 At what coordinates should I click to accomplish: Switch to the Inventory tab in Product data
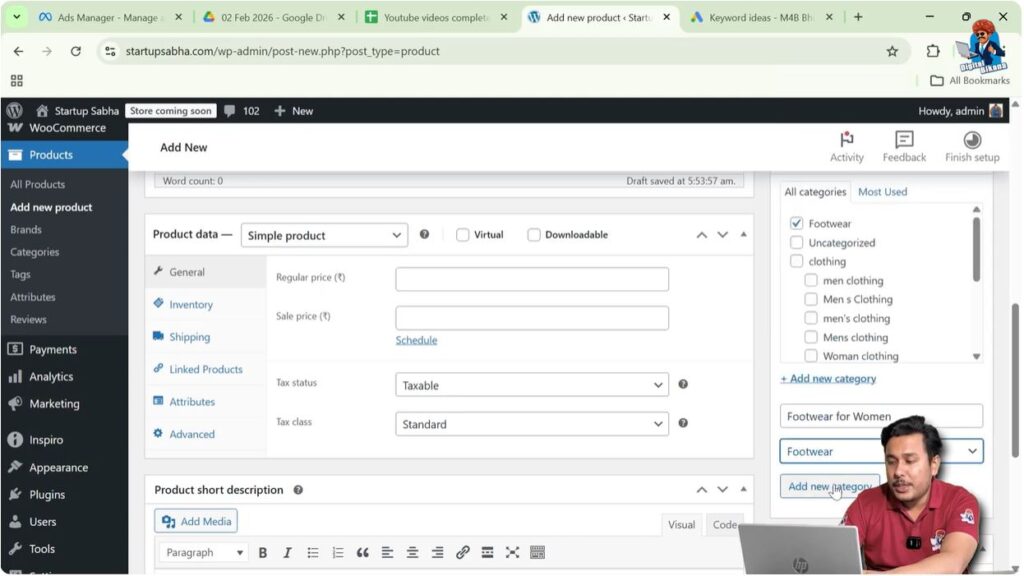coord(189,304)
